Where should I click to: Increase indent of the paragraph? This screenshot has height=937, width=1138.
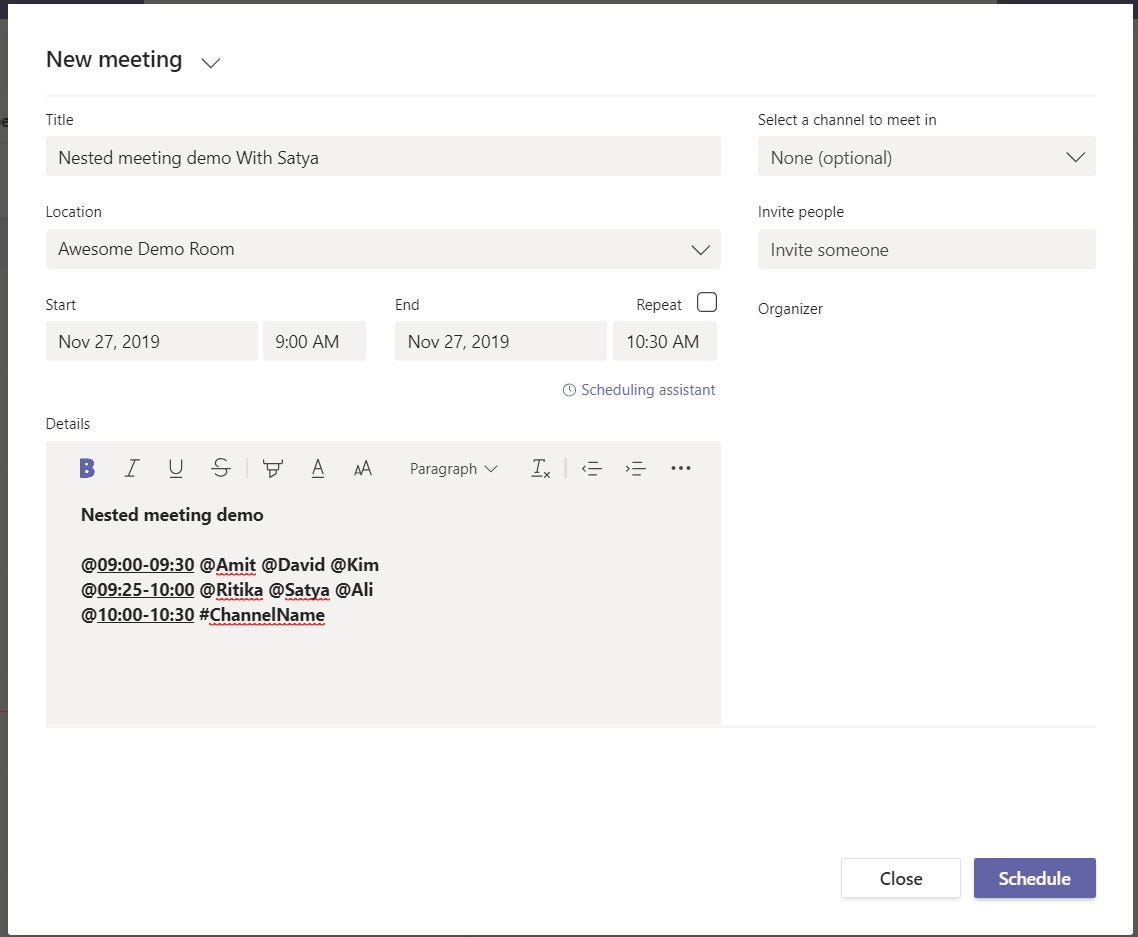tap(636, 468)
